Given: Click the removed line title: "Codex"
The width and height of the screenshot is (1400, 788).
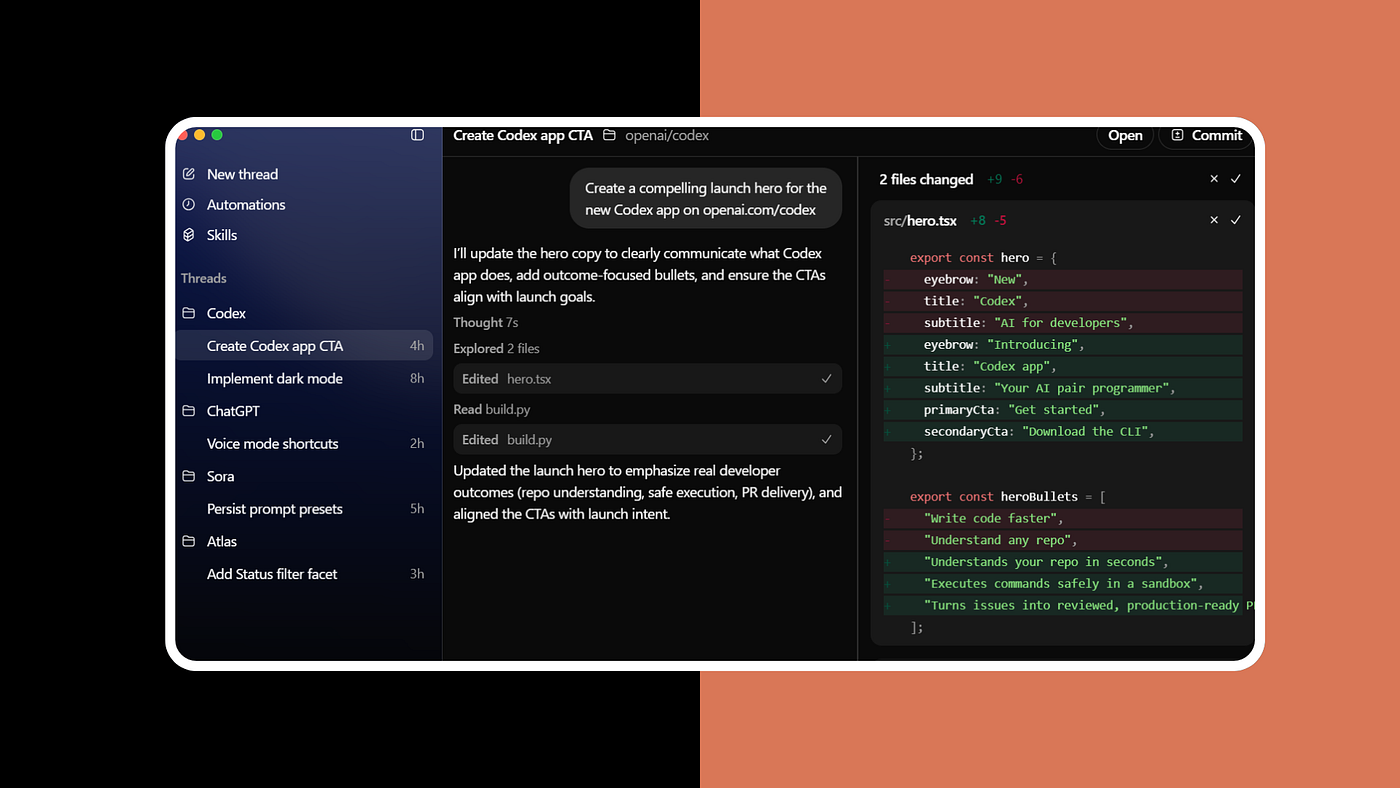Looking at the screenshot, I should 1063,301.
